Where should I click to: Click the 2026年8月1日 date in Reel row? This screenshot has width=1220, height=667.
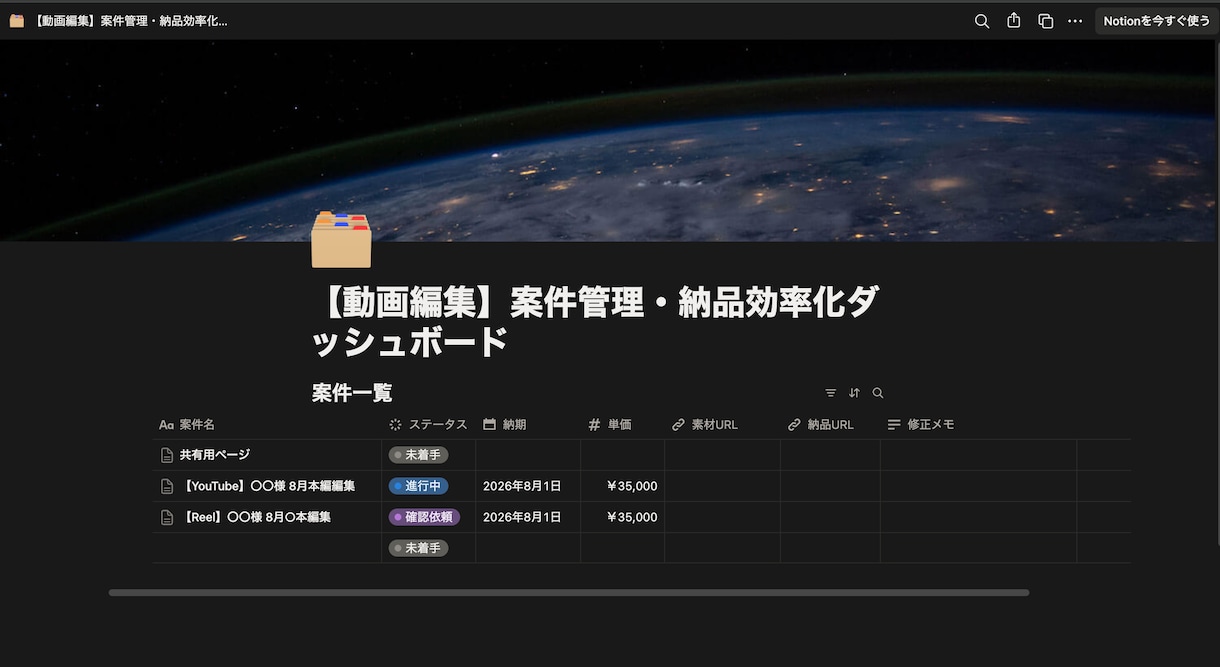(x=522, y=517)
